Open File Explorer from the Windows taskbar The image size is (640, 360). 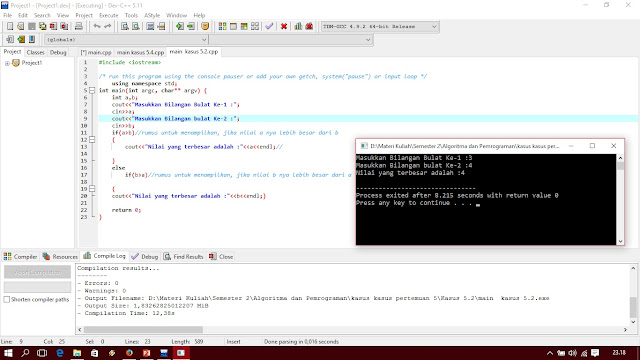click(x=77, y=353)
